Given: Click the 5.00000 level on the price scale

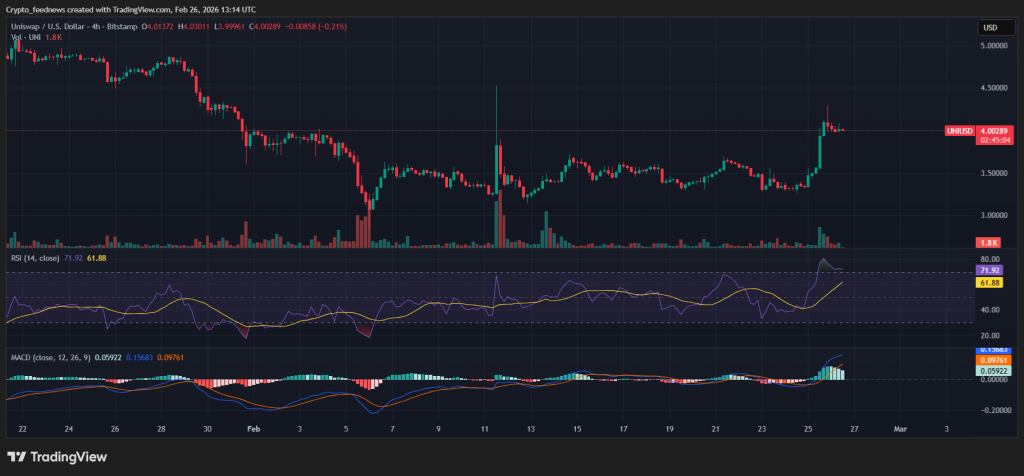Looking at the screenshot, I should point(994,46).
